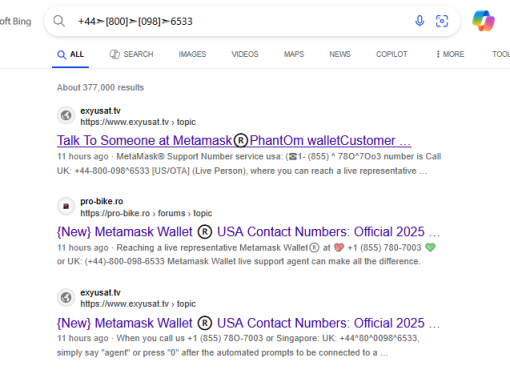The image size is (510, 374).
Task: Click the pro-bike.ro site favicon
Action: [x=66, y=206]
